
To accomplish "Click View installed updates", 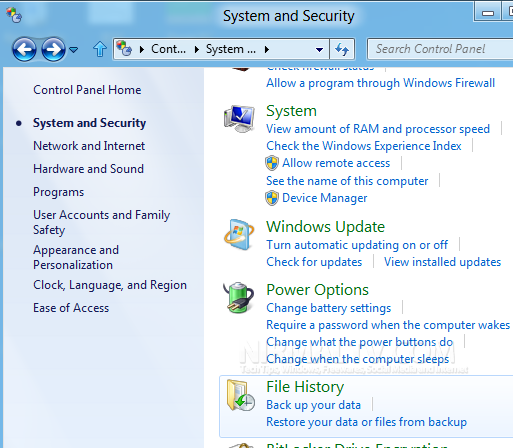I will pyautogui.click(x=442, y=262).
